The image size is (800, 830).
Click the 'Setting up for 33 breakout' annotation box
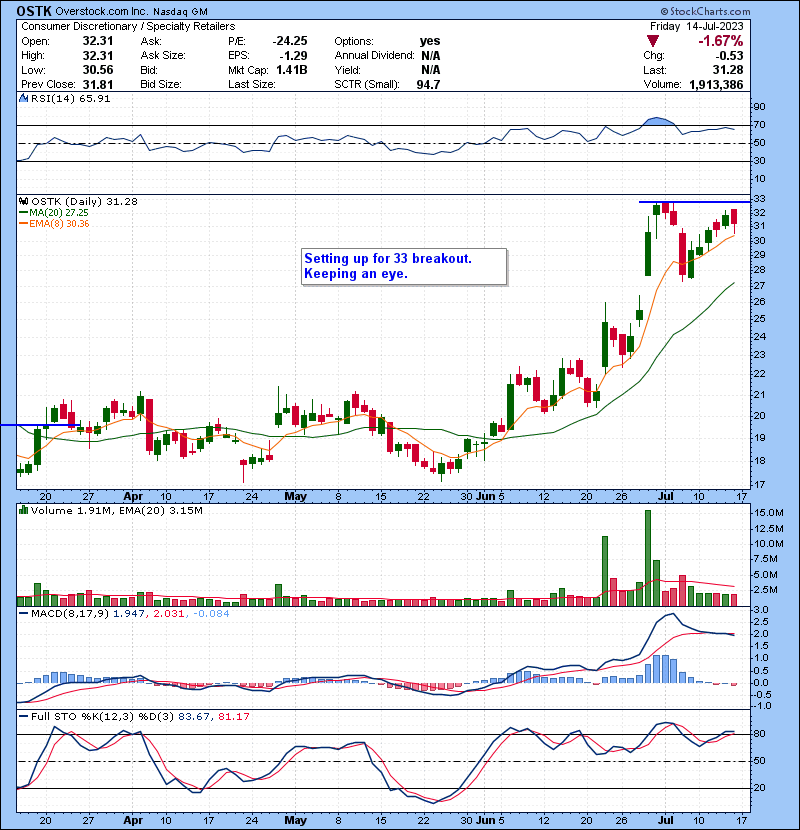(x=404, y=267)
